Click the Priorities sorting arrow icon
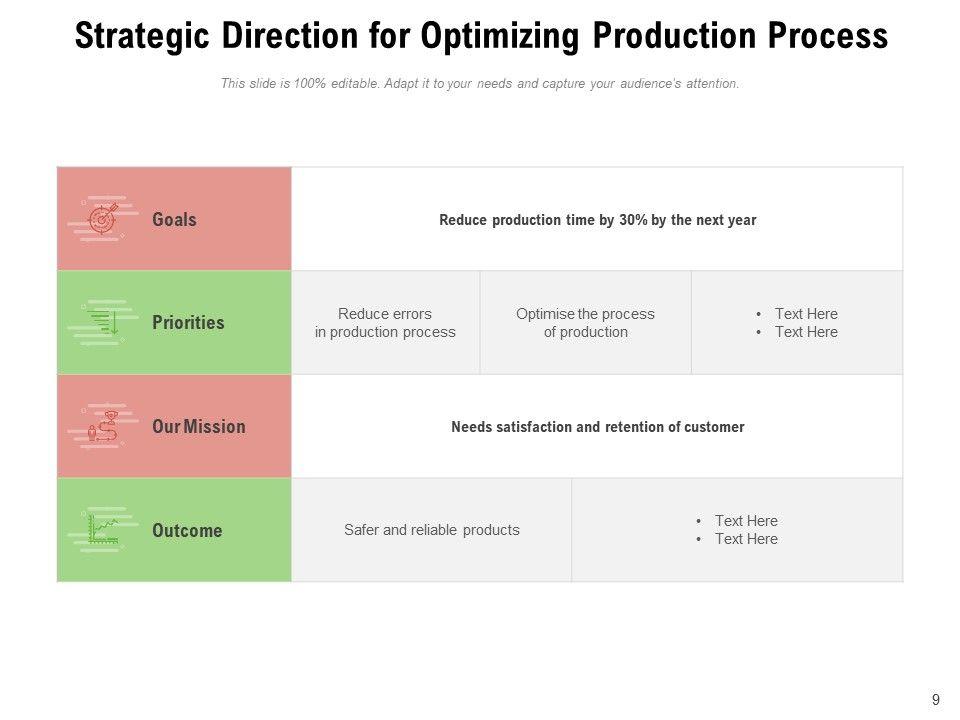Screen dimensions: 960x720 (105, 322)
